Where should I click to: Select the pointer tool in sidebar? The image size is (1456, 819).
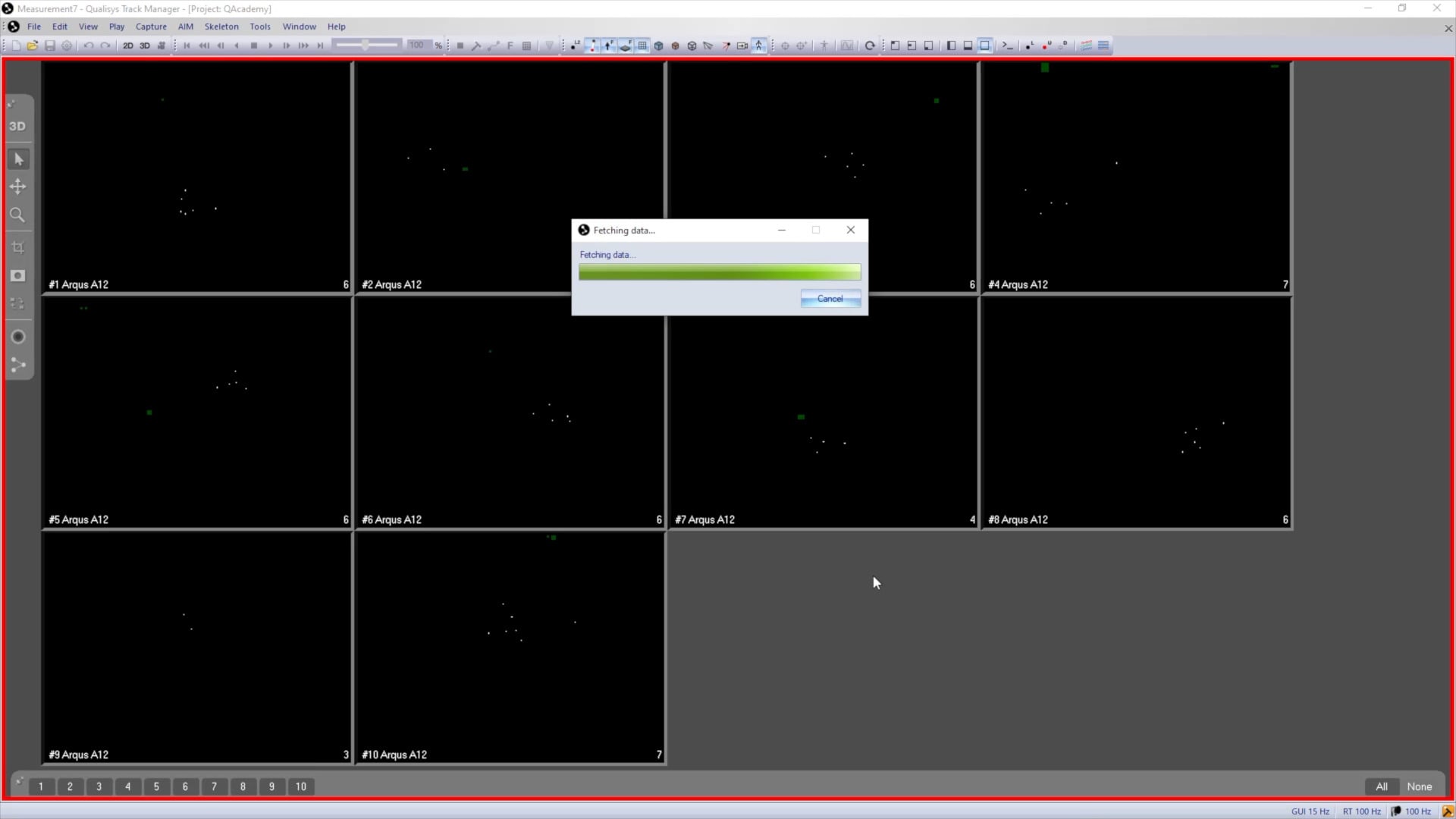pyautogui.click(x=18, y=159)
